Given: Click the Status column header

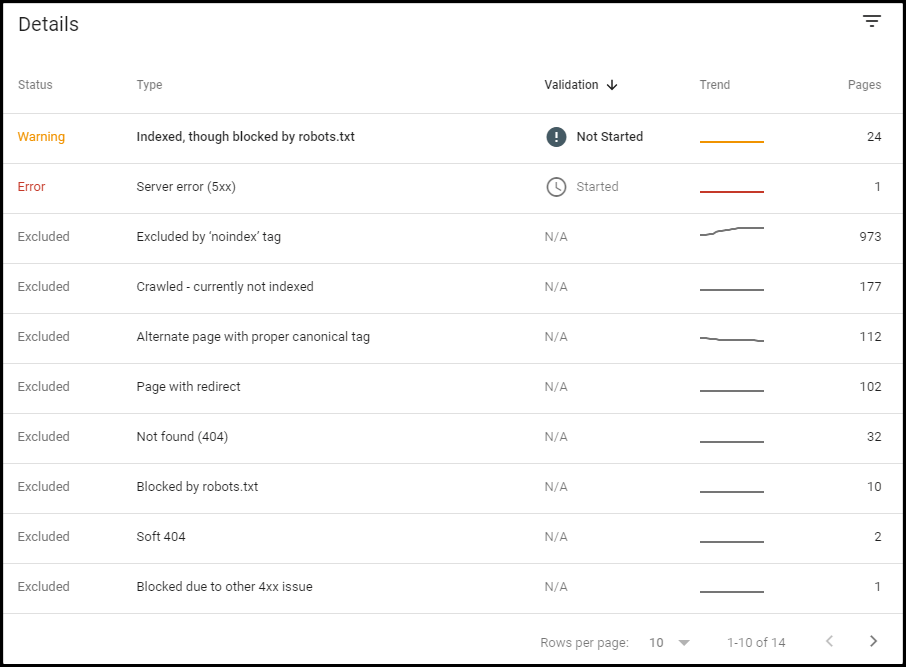Looking at the screenshot, I should click(34, 85).
